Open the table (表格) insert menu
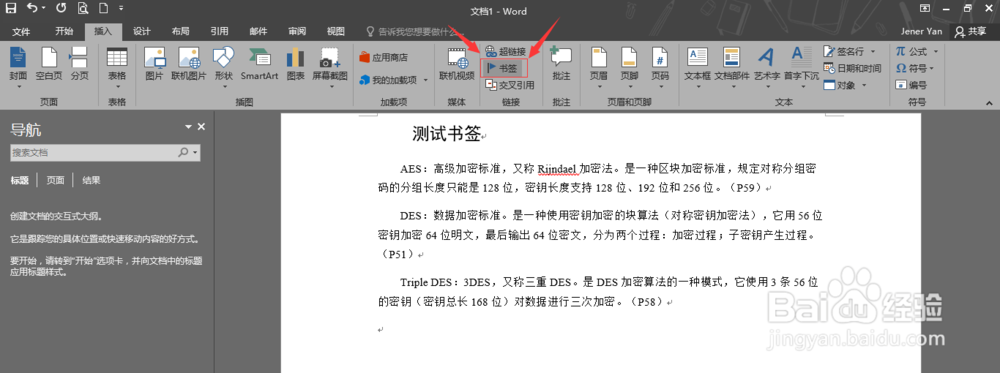1000x373 pixels. pyautogui.click(x=117, y=66)
